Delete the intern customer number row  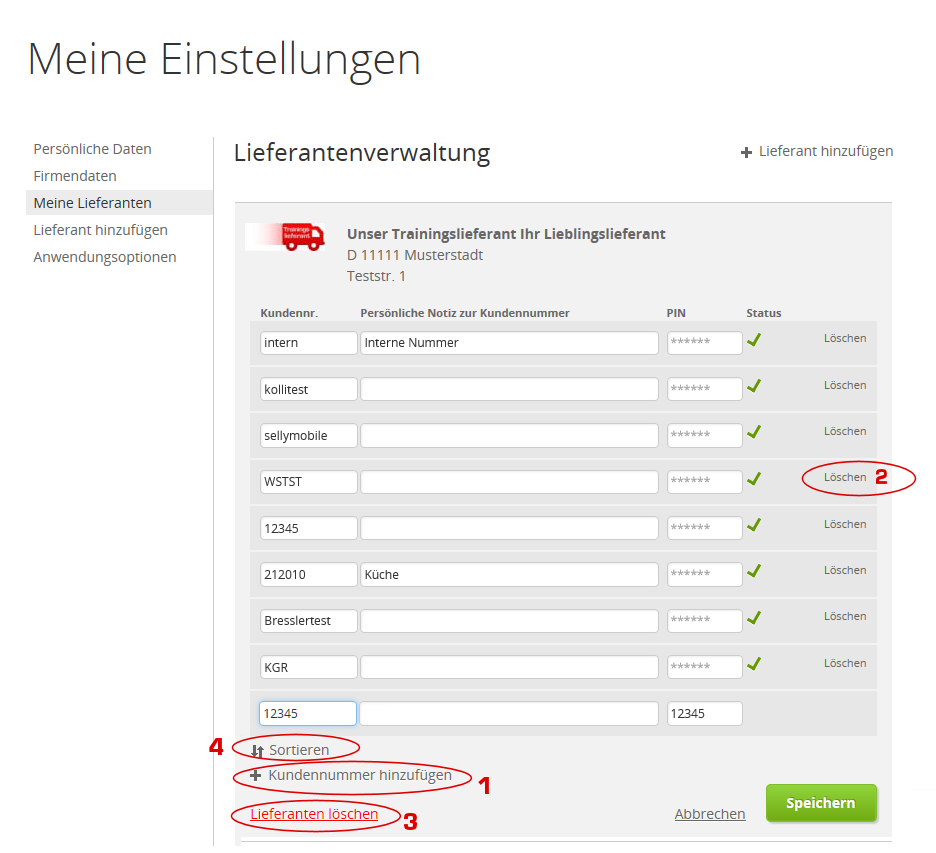[845, 338]
